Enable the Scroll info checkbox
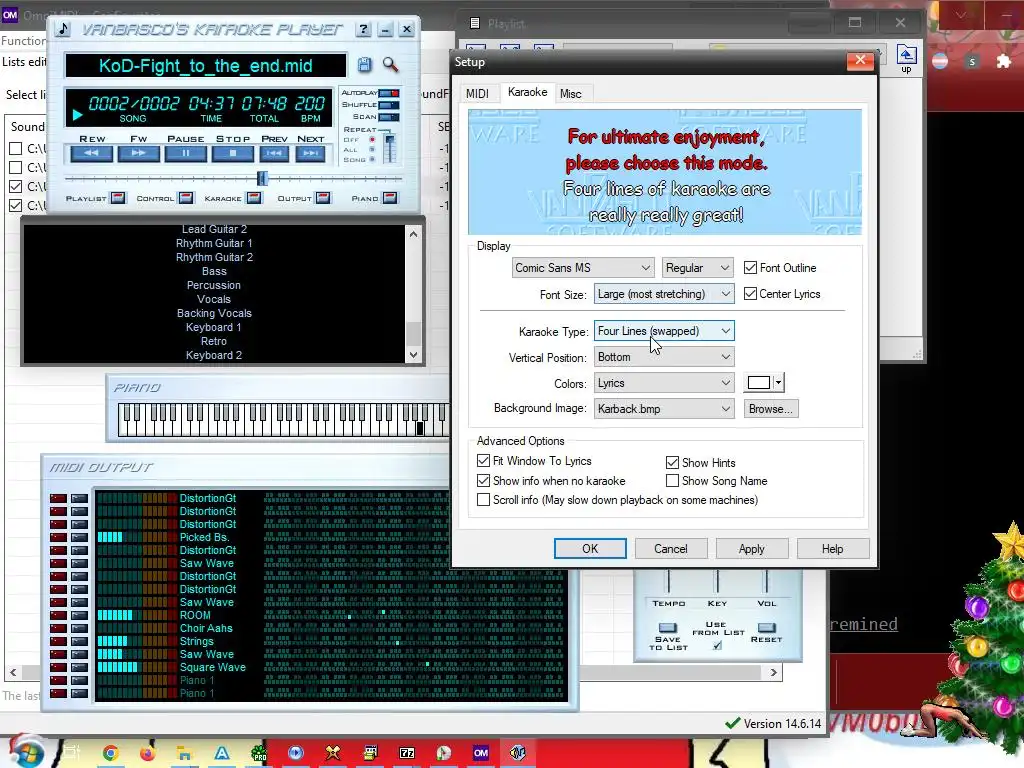The width and height of the screenshot is (1024, 768). tap(483, 500)
